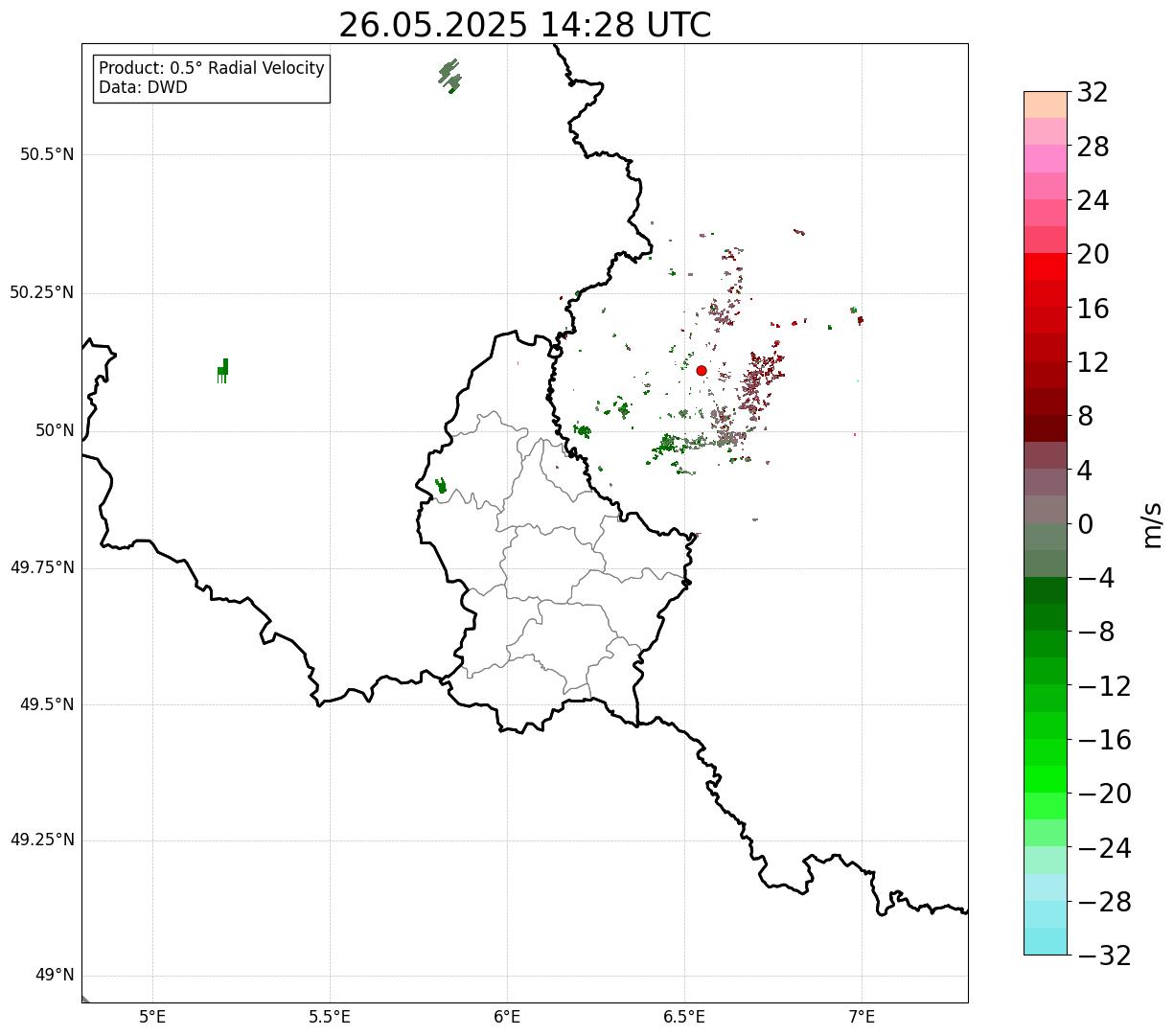Screen dimensions: 1174x1036
Task: Click the dark maroon colorbar segment near 8
Action: click(x=1046, y=428)
